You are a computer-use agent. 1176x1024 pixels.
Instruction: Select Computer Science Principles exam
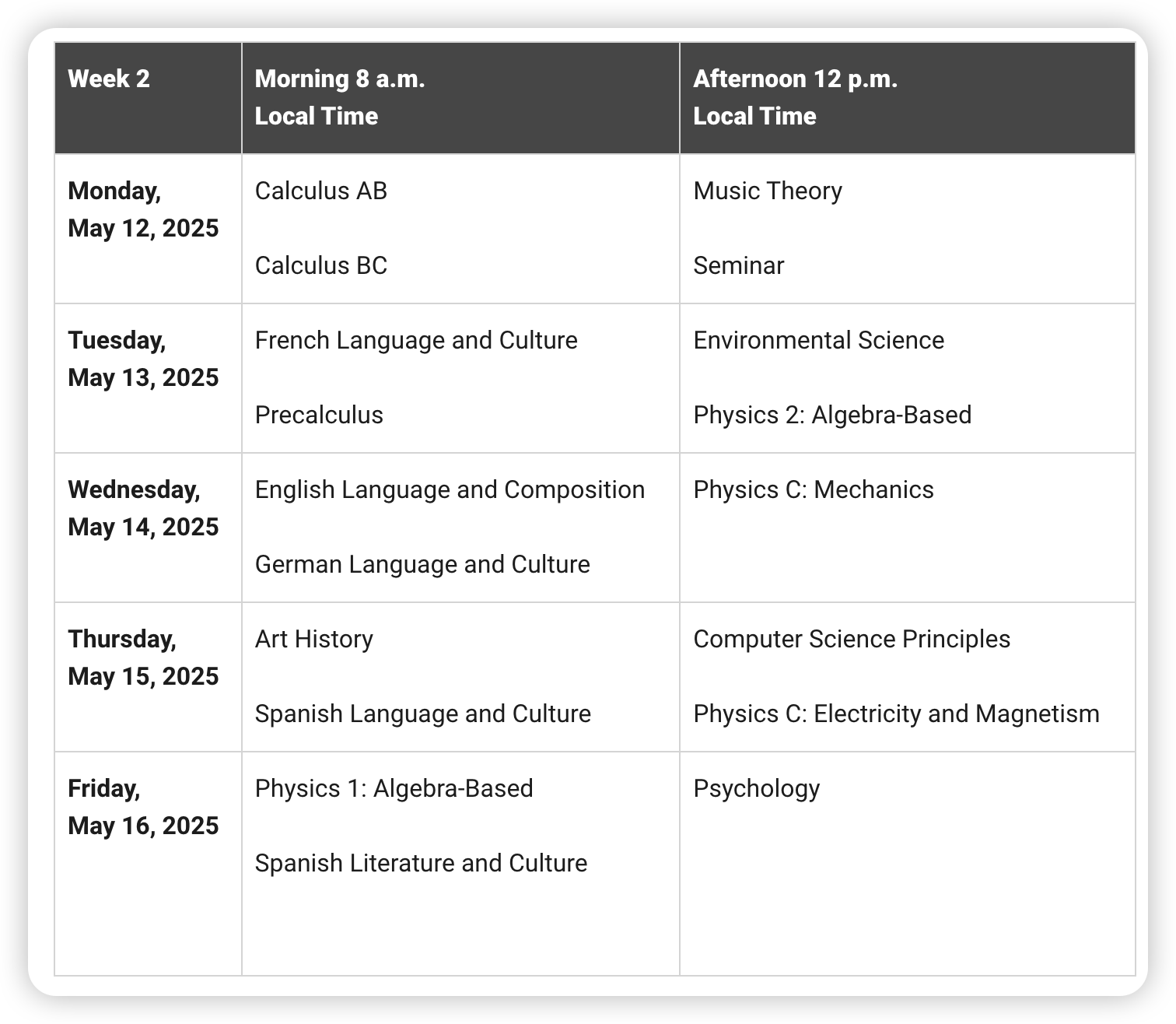tap(852, 640)
